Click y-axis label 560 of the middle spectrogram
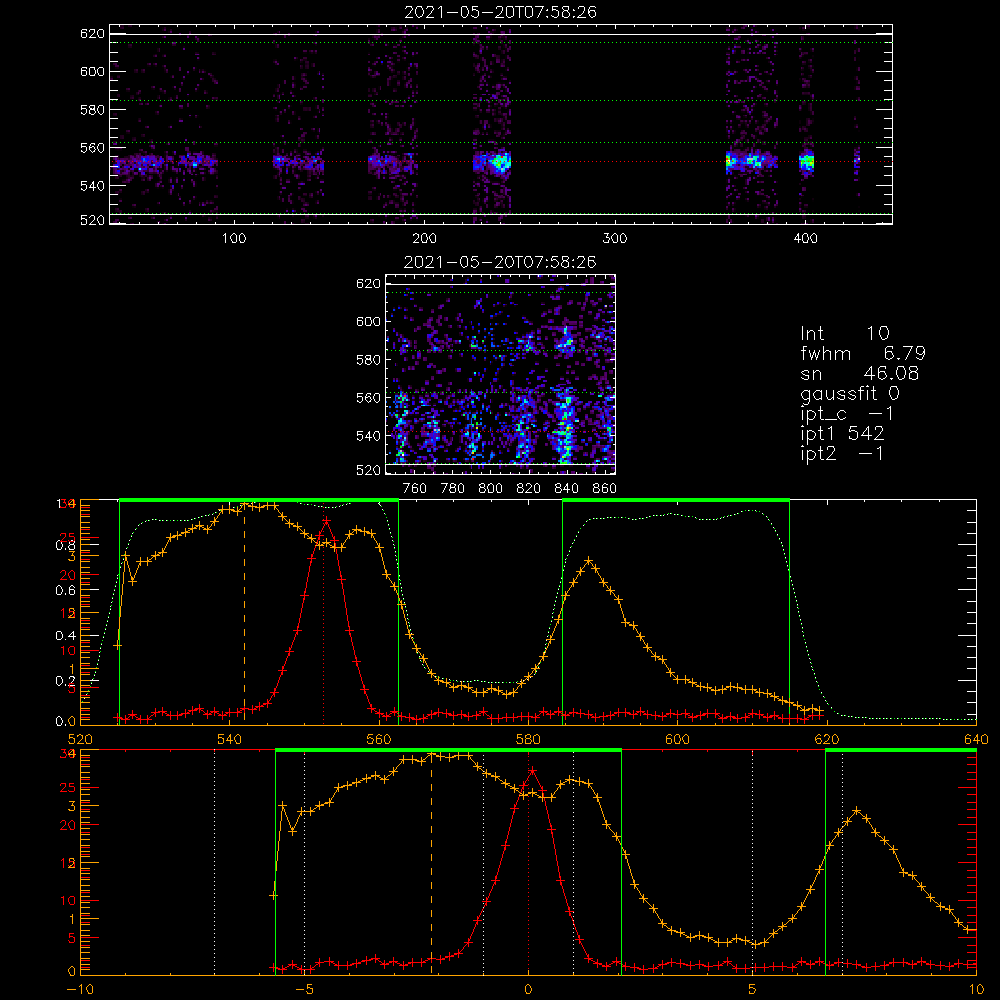 click(x=368, y=398)
